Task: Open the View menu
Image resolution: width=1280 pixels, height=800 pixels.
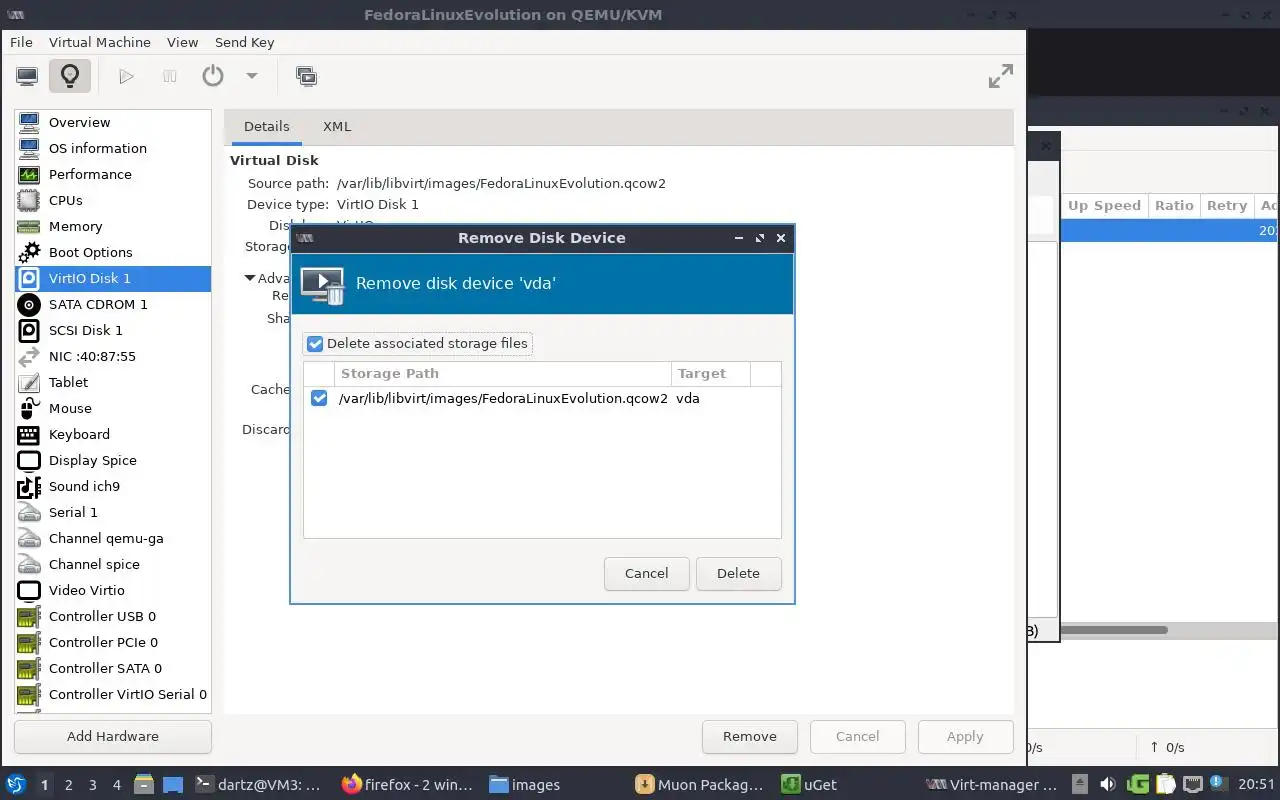Action: click(x=182, y=42)
